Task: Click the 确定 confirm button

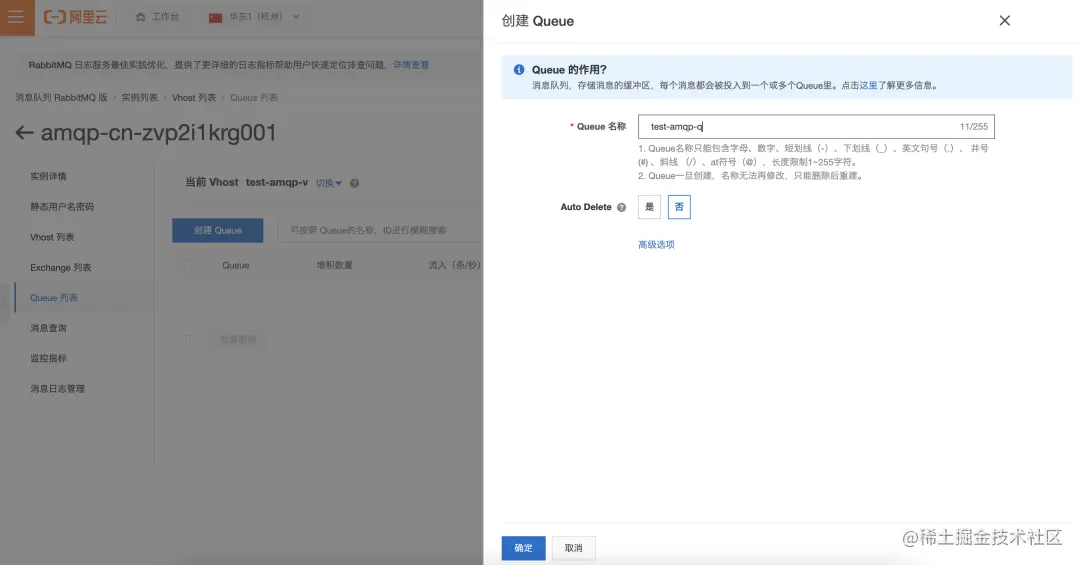Action: [x=523, y=548]
